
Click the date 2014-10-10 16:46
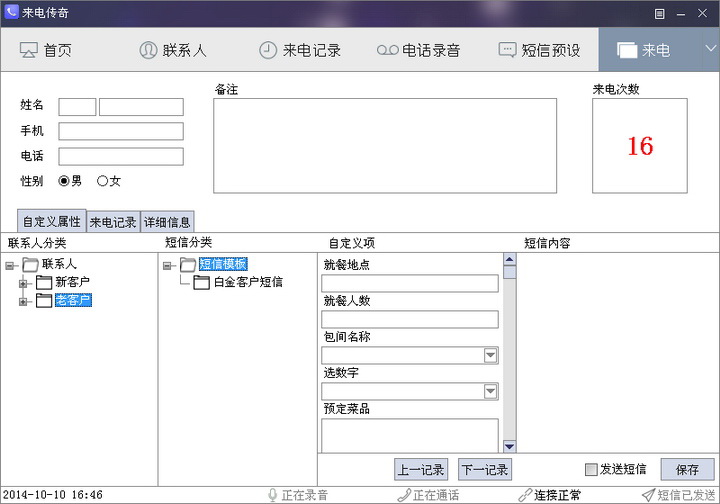[52, 495]
